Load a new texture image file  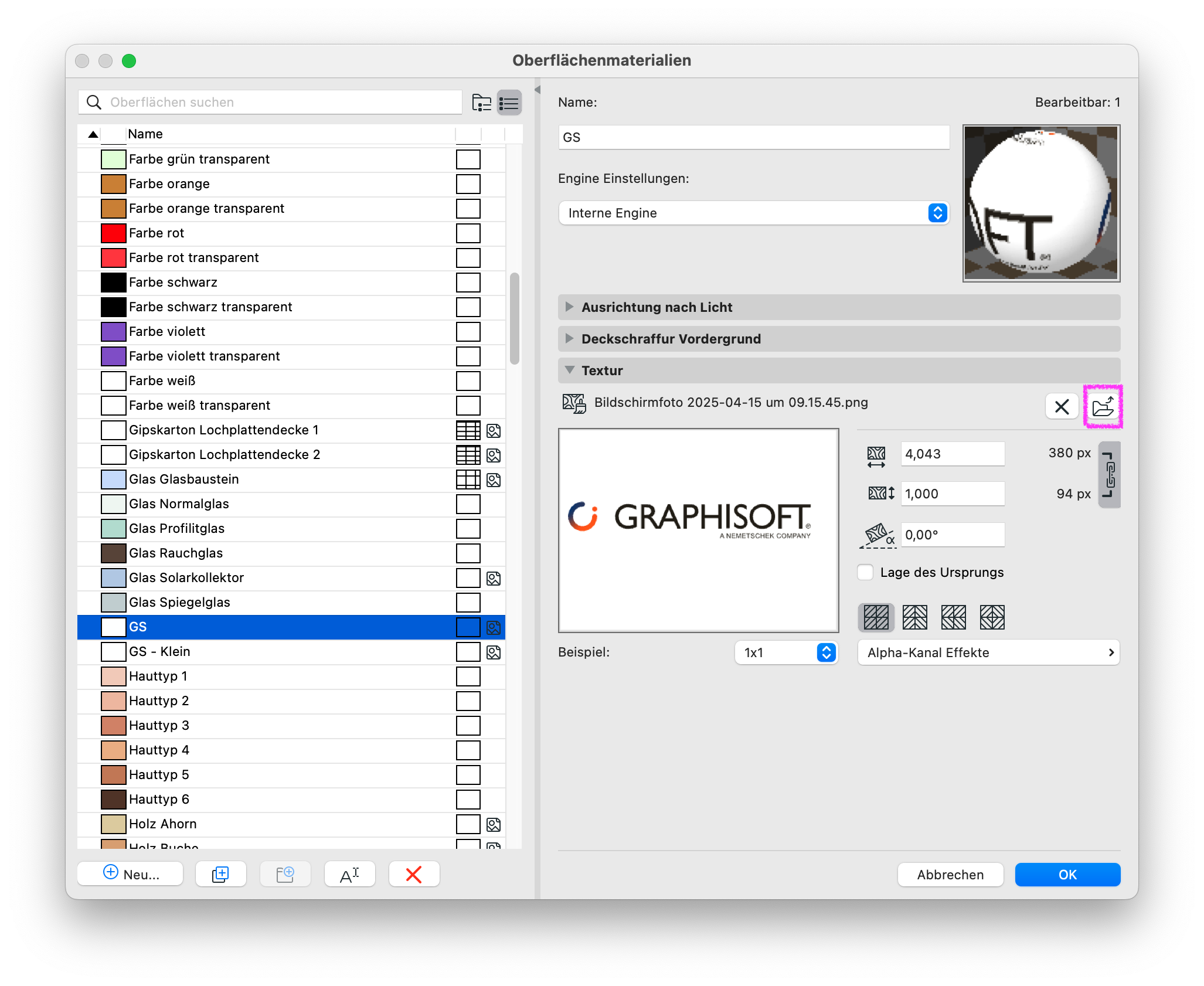pos(1103,406)
